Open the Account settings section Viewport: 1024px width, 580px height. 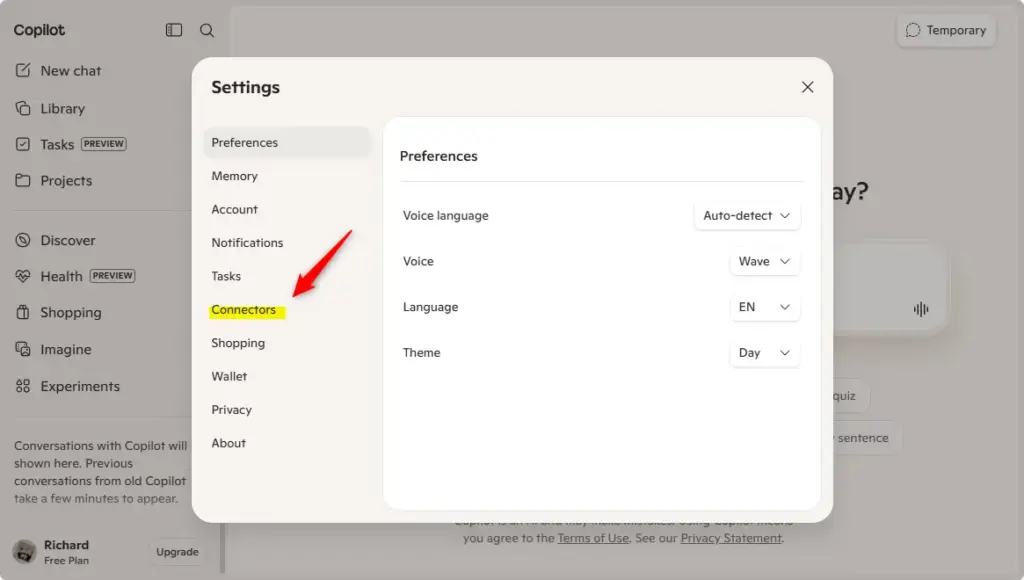[234, 209]
